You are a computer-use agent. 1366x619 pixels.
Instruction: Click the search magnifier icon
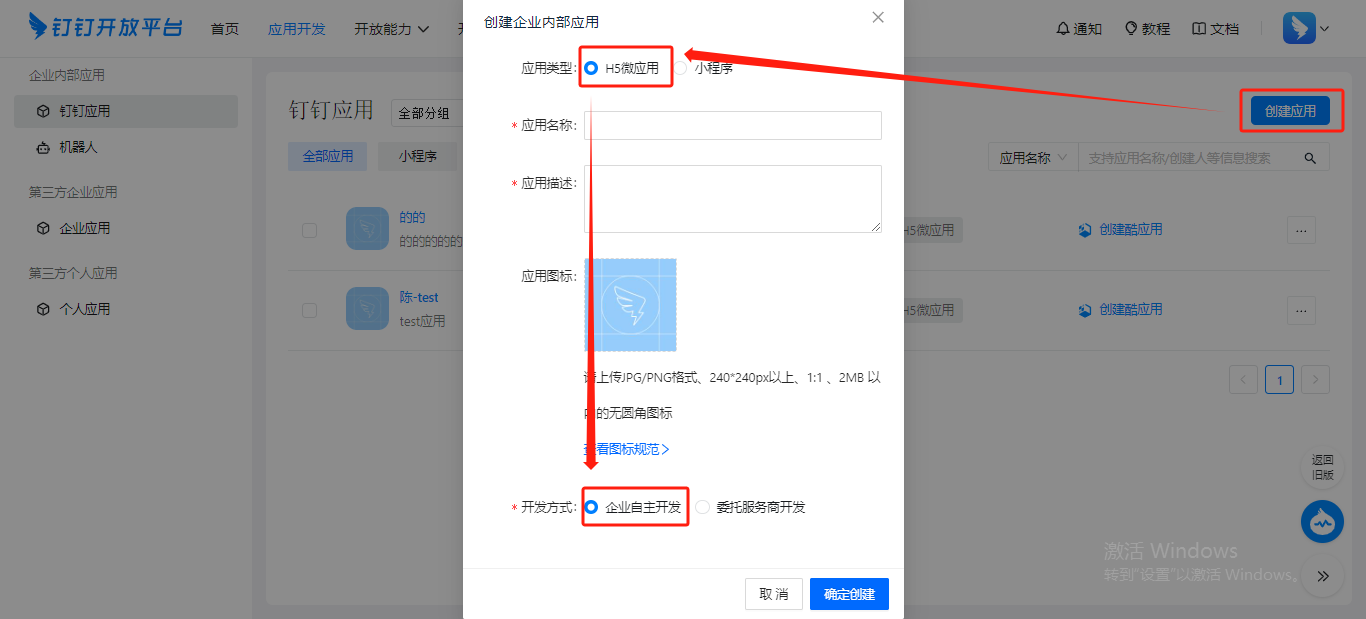tap(1310, 158)
